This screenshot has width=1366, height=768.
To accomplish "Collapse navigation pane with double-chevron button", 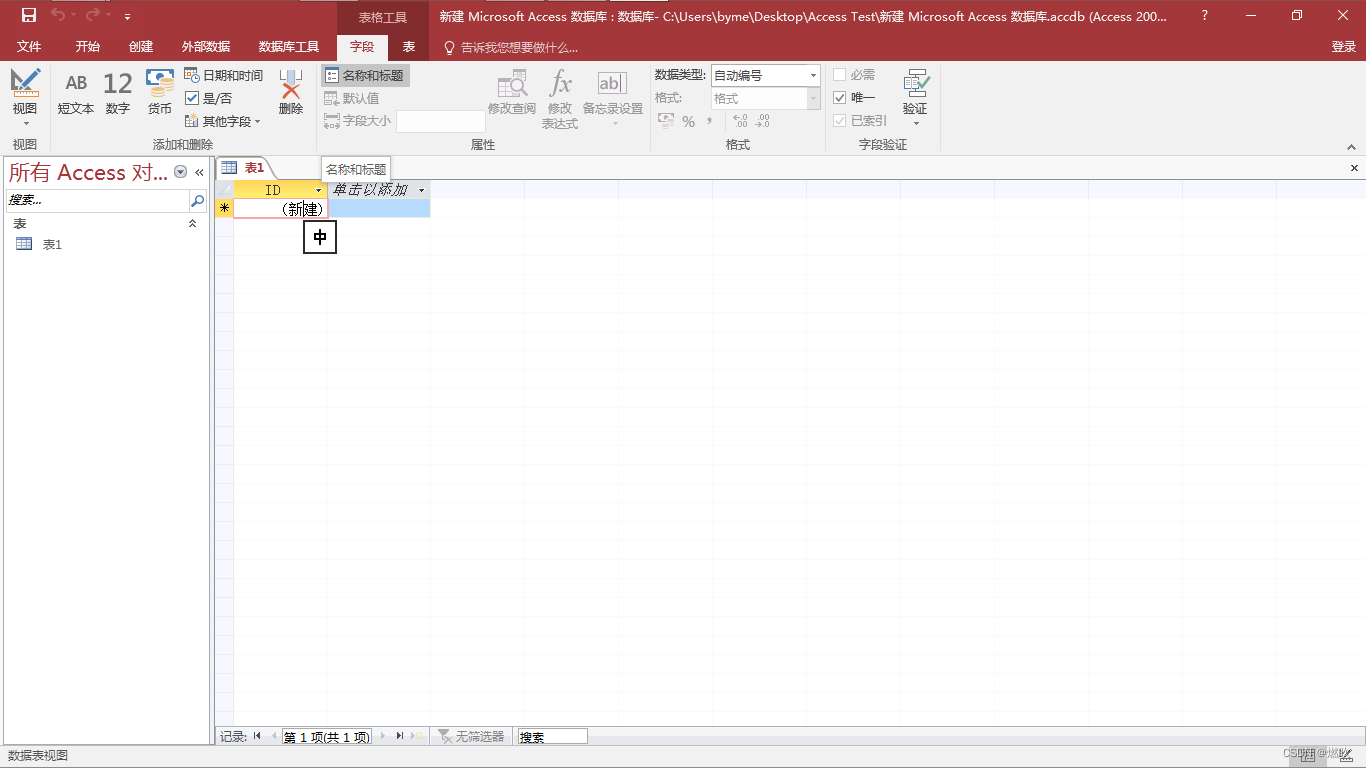I will tap(199, 172).
